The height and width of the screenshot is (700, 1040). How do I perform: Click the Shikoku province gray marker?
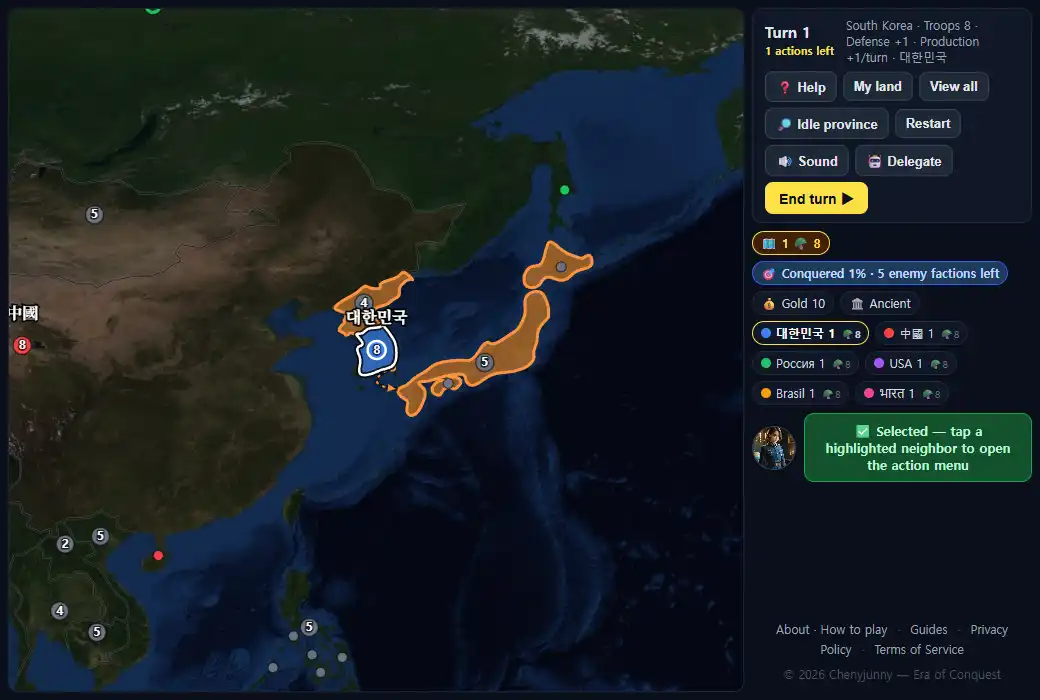448,384
